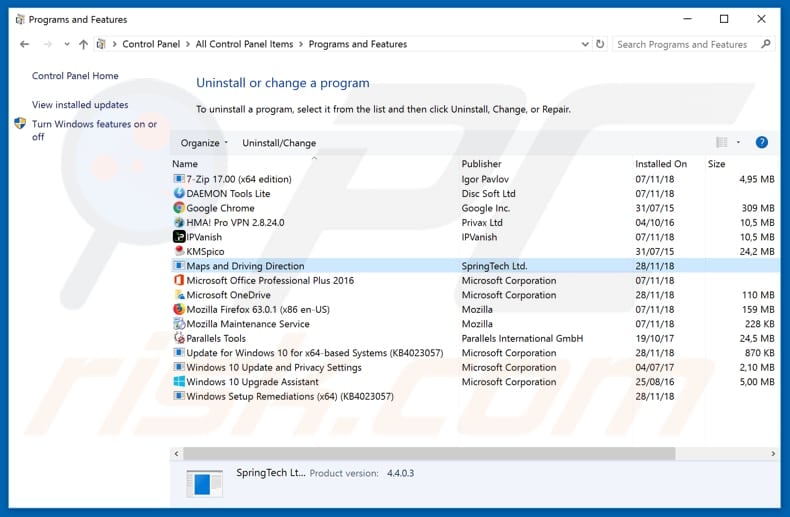Screen dimensions: 790x517
Task: Click the Programs and Features breadcrumb
Action: [358, 44]
